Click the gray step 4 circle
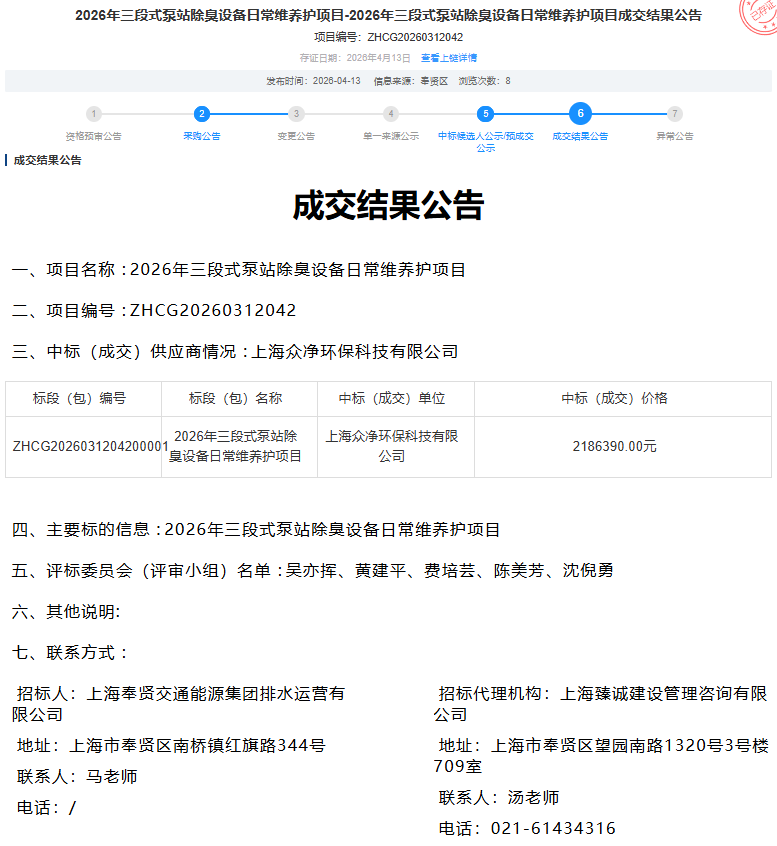Image resolution: width=777 pixels, height=846 pixels. (x=391, y=114)
